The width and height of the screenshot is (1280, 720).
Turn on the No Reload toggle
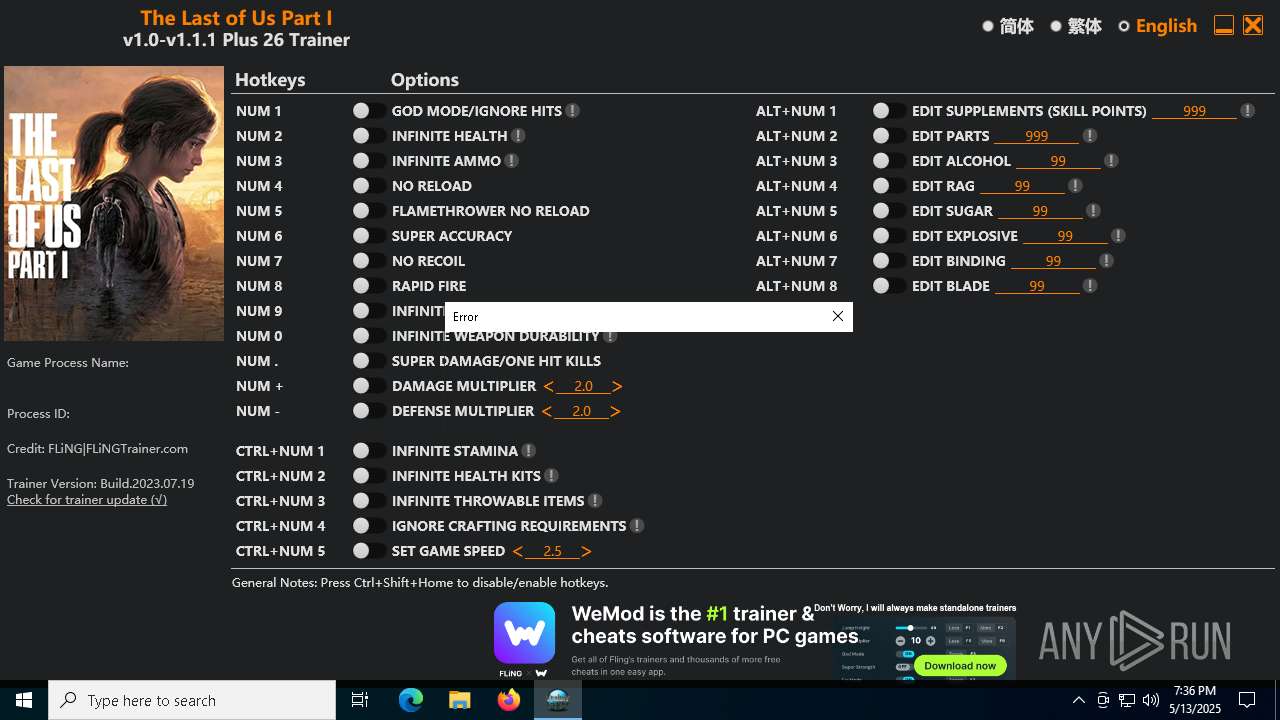click(x=369, y=186)
